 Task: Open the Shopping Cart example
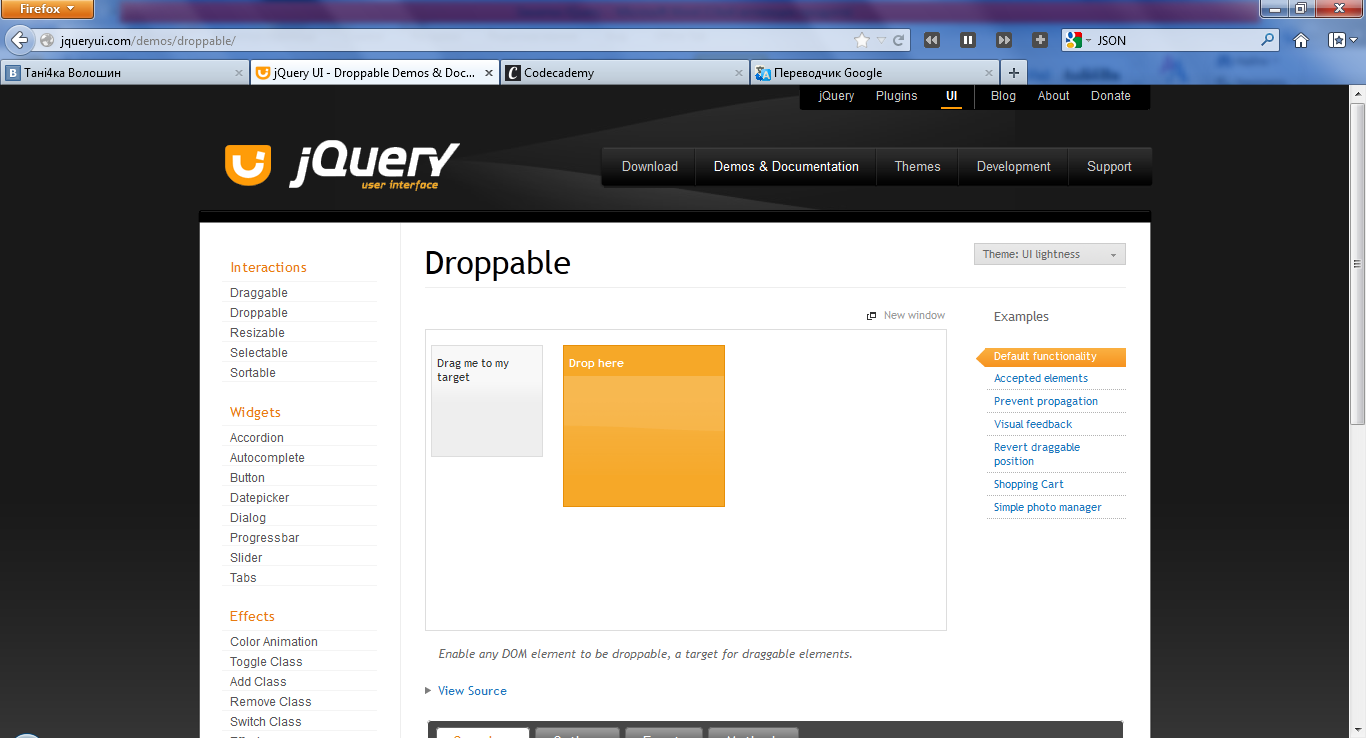[x=1029, y=485]
